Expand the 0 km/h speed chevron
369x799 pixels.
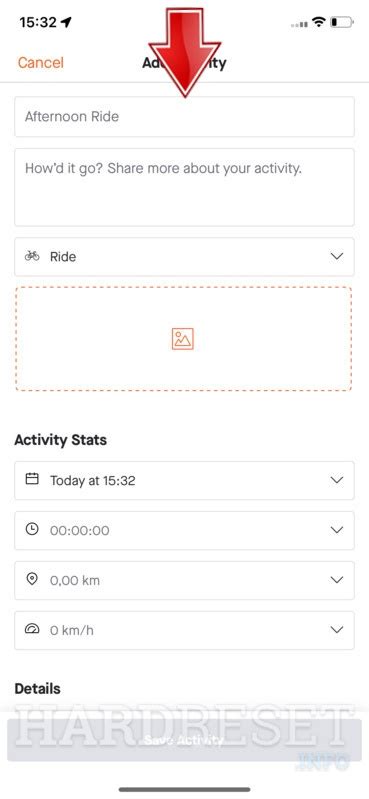[337, 630]
